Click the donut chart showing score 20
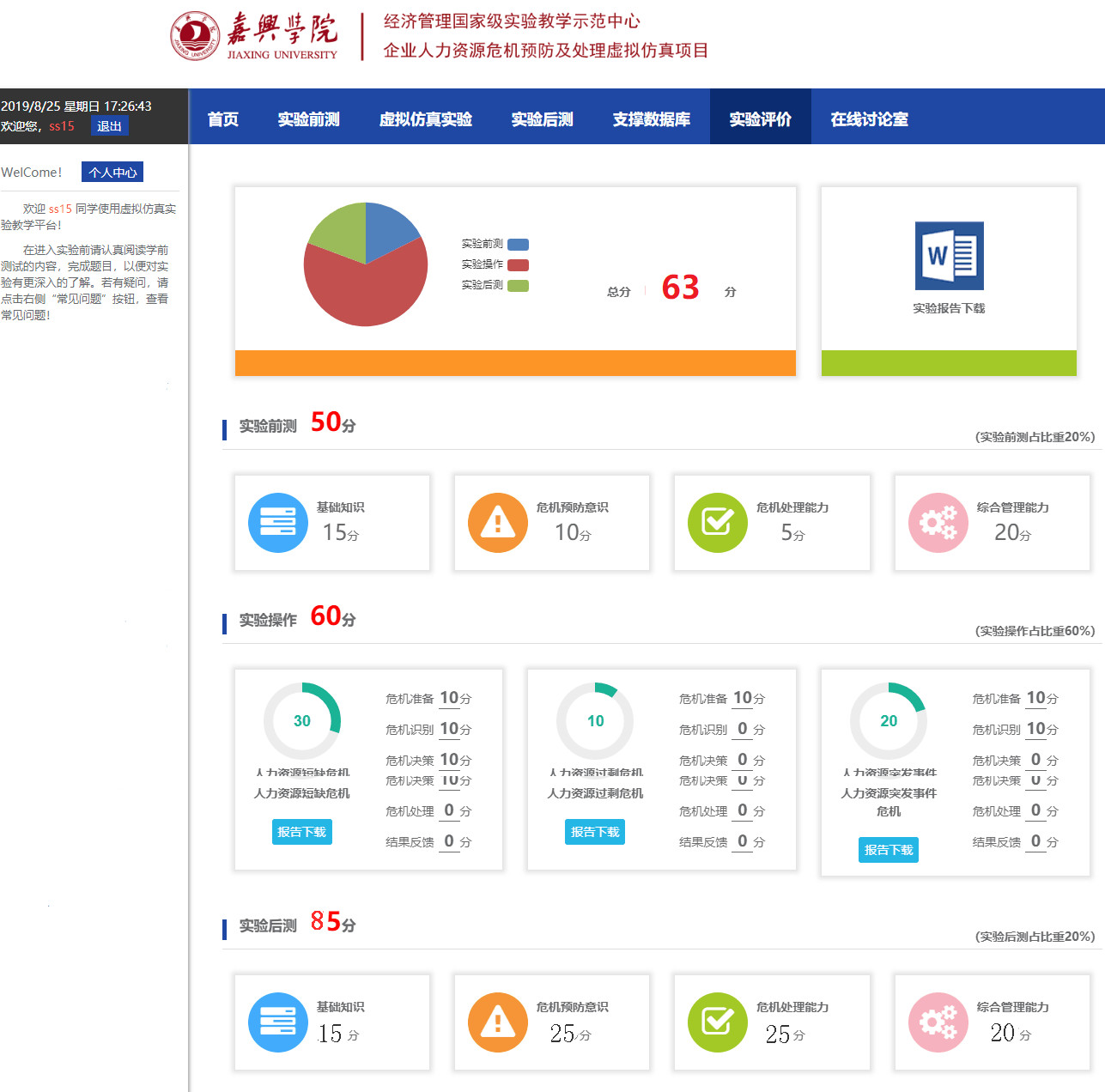Viewport: 1105px width, 1092px height. pyautogui.click(x=889, y=721)
